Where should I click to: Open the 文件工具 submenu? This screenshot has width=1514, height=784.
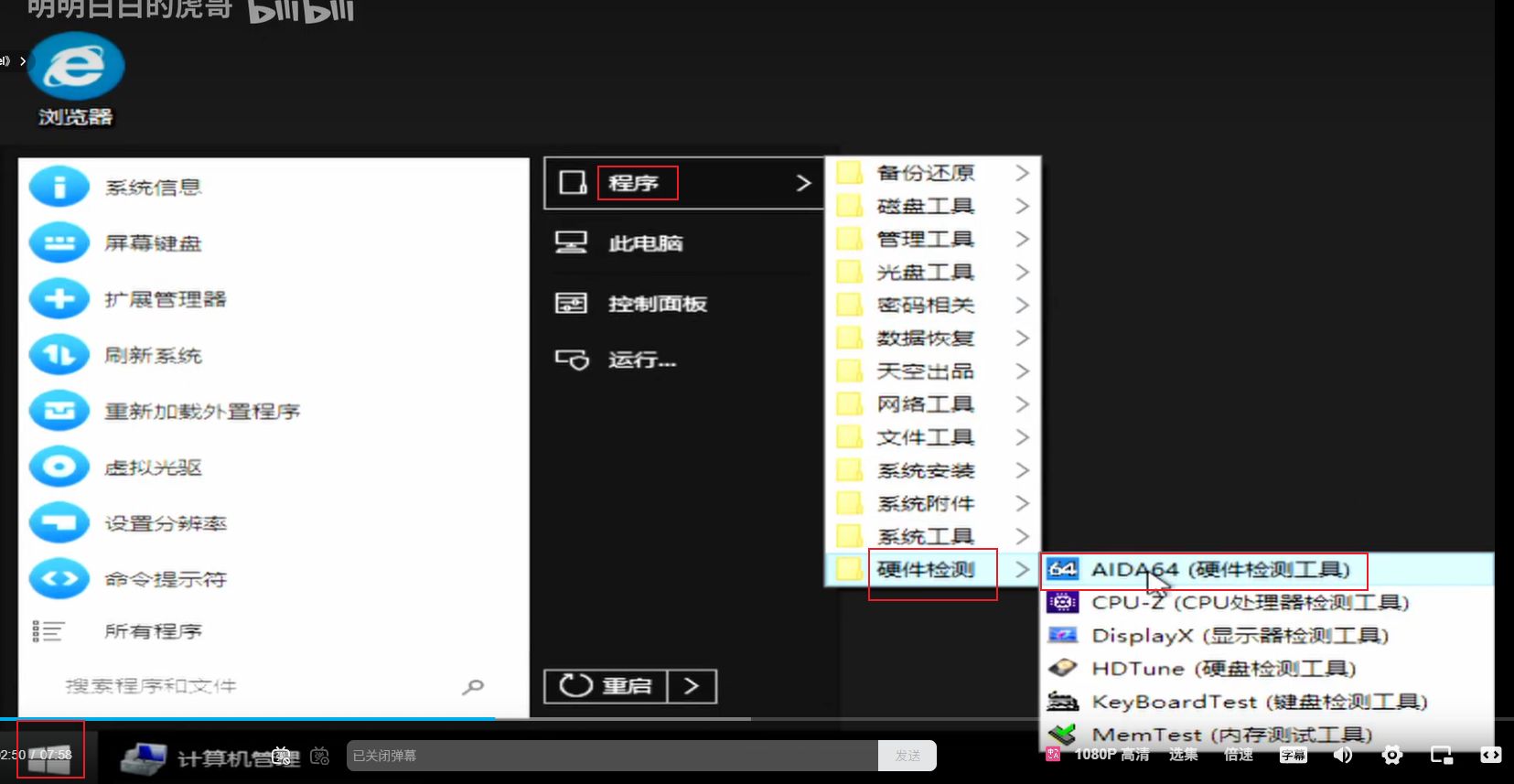[x=933, y=437]
